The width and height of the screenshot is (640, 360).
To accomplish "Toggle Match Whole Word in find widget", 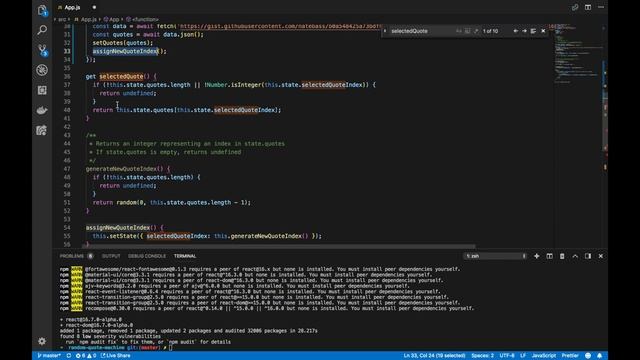I will (x=467, y=31).
